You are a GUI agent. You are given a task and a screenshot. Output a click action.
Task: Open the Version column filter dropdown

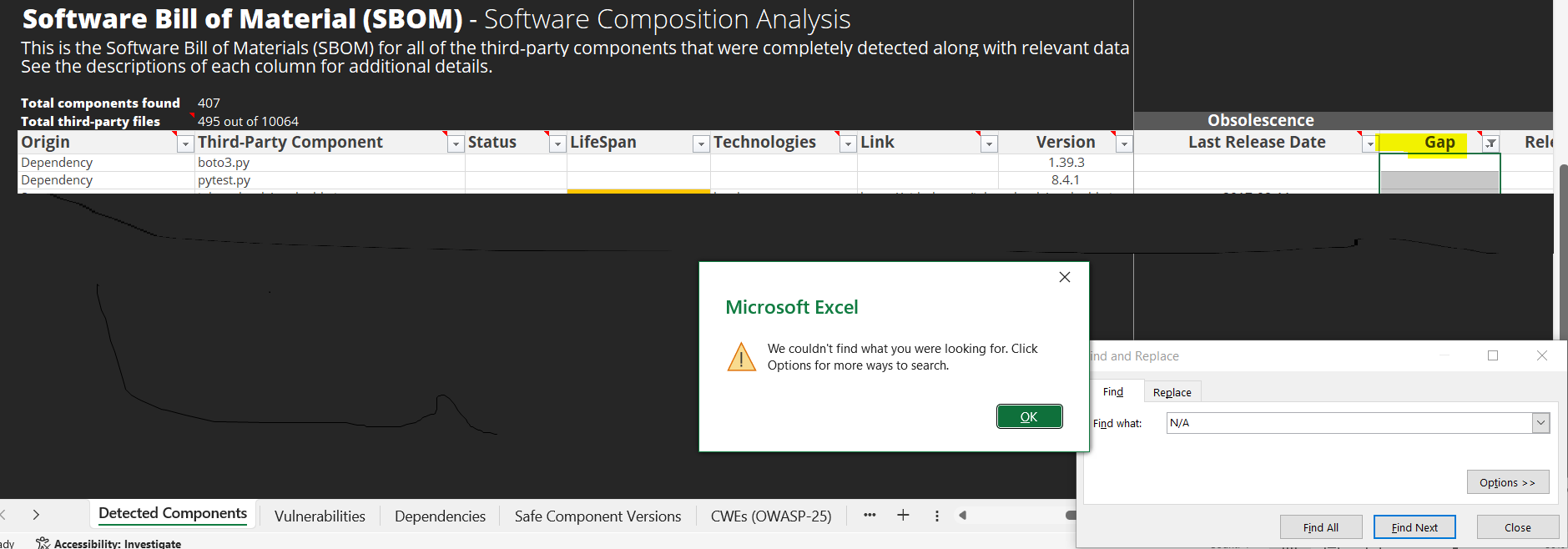1124,144
